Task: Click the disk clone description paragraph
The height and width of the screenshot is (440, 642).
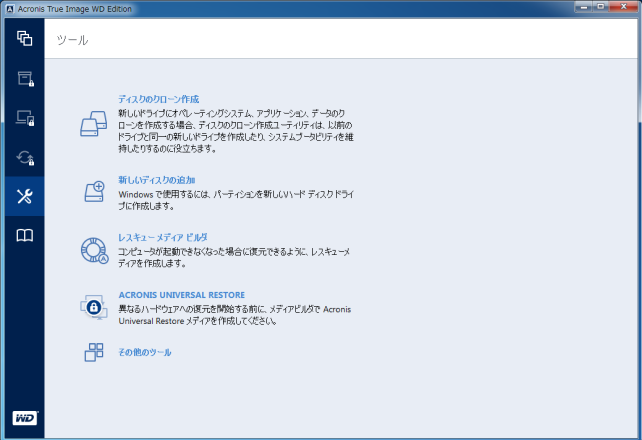Action: point(236,131)
